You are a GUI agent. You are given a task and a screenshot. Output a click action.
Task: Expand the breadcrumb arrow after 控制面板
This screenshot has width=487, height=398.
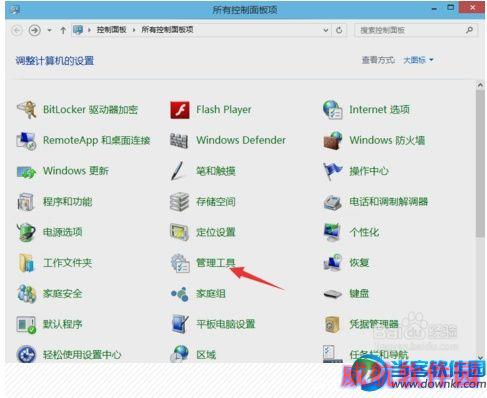tap(134, 30)
